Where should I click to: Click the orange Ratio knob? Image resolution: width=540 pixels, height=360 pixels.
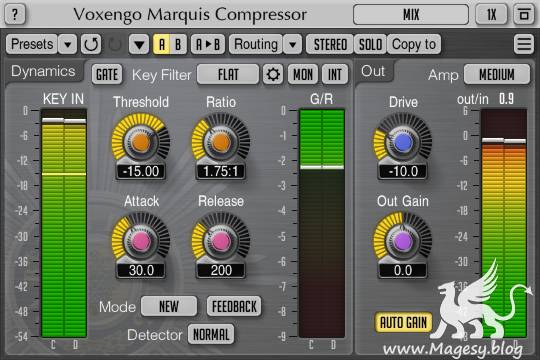point(220,142)
